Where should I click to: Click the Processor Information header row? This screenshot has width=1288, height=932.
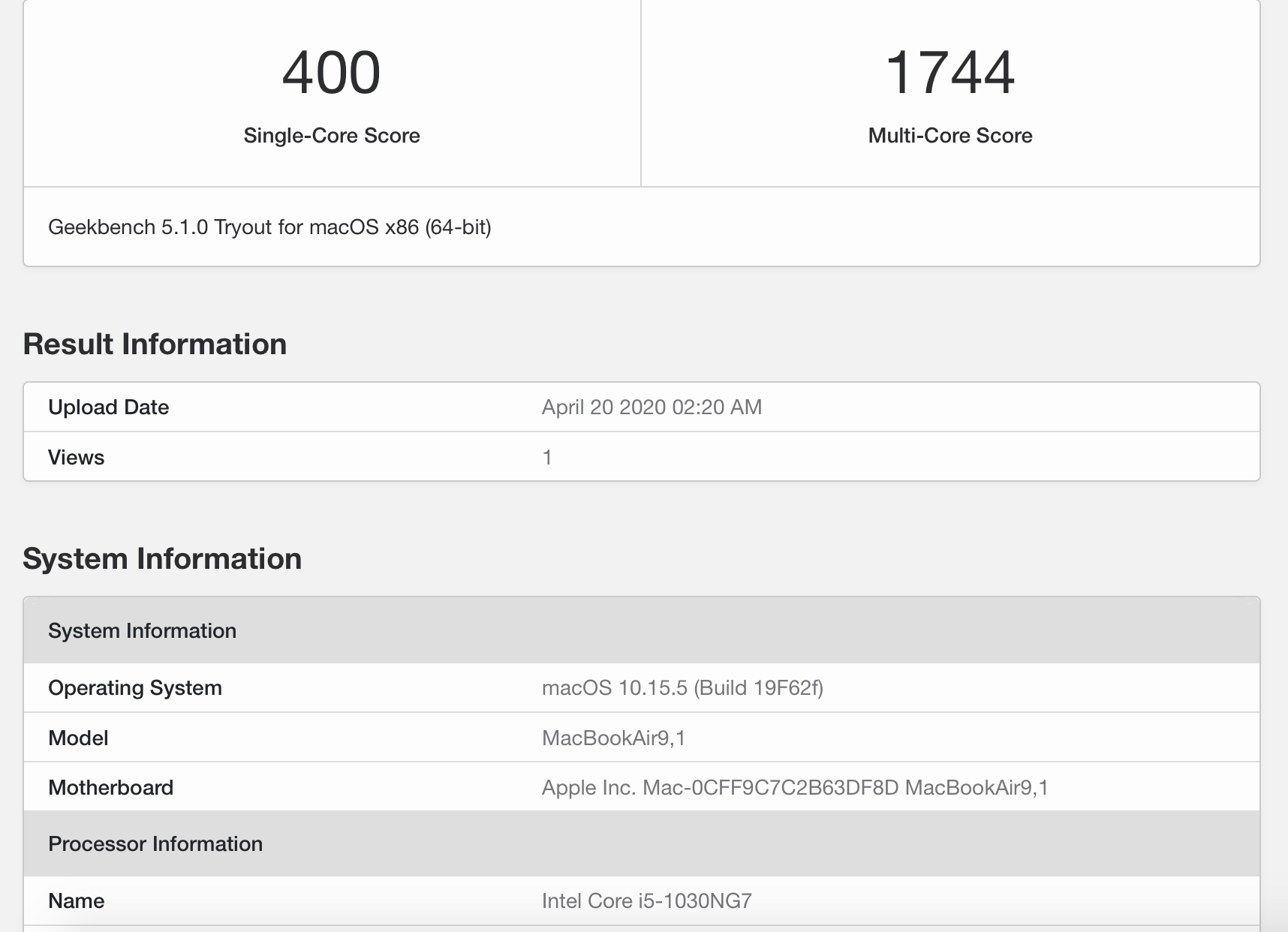(x=642, y=843)
